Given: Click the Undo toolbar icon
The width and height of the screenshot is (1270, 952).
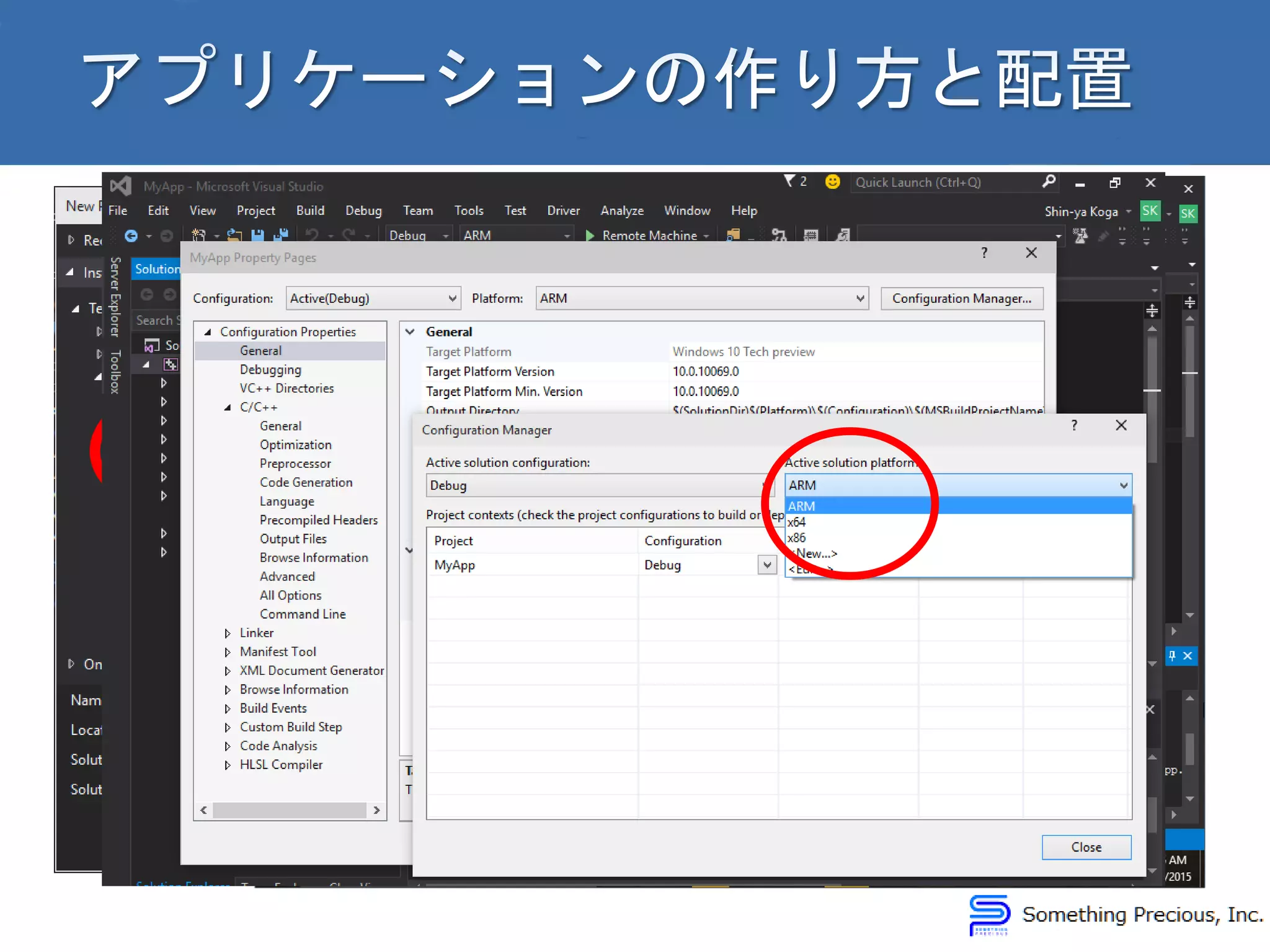Looking at the screenshot, I should 312,236.
